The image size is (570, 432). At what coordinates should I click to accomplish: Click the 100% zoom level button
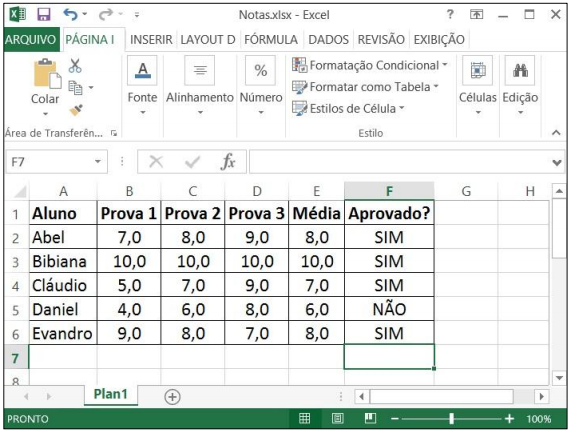coord(539,419)
